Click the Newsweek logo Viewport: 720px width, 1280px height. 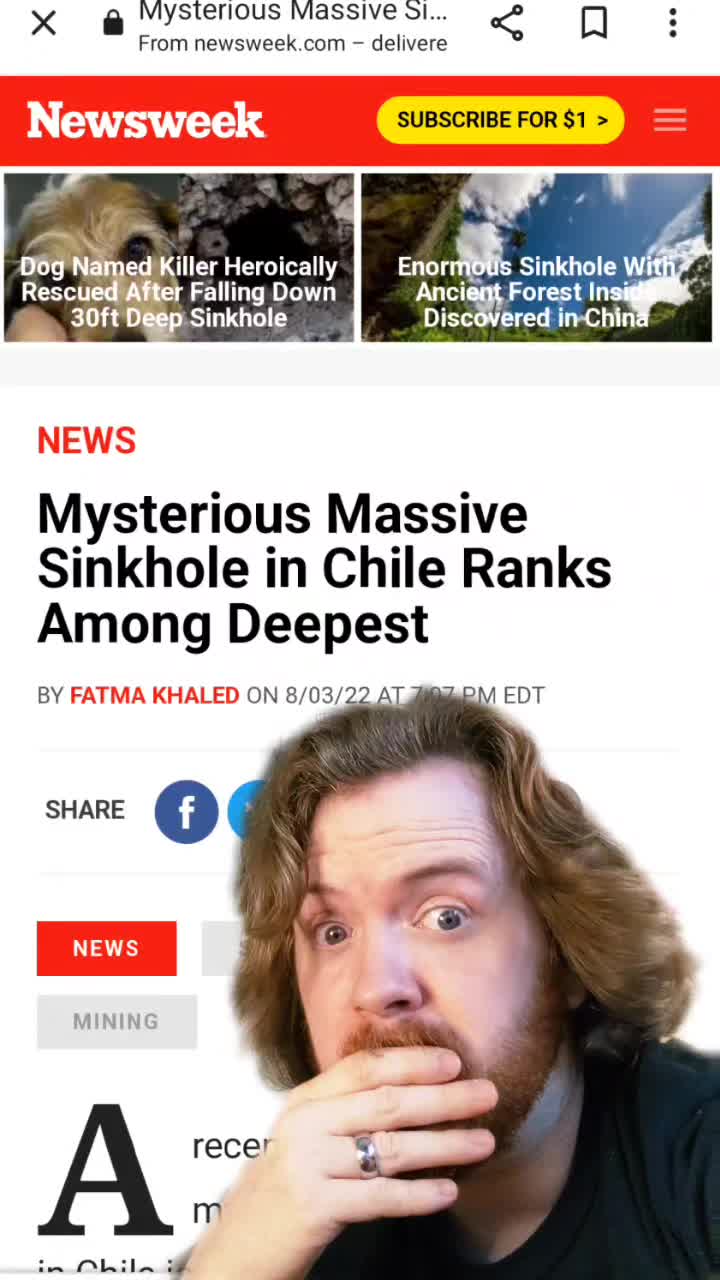pyautogui.click(x=146, y=121)
